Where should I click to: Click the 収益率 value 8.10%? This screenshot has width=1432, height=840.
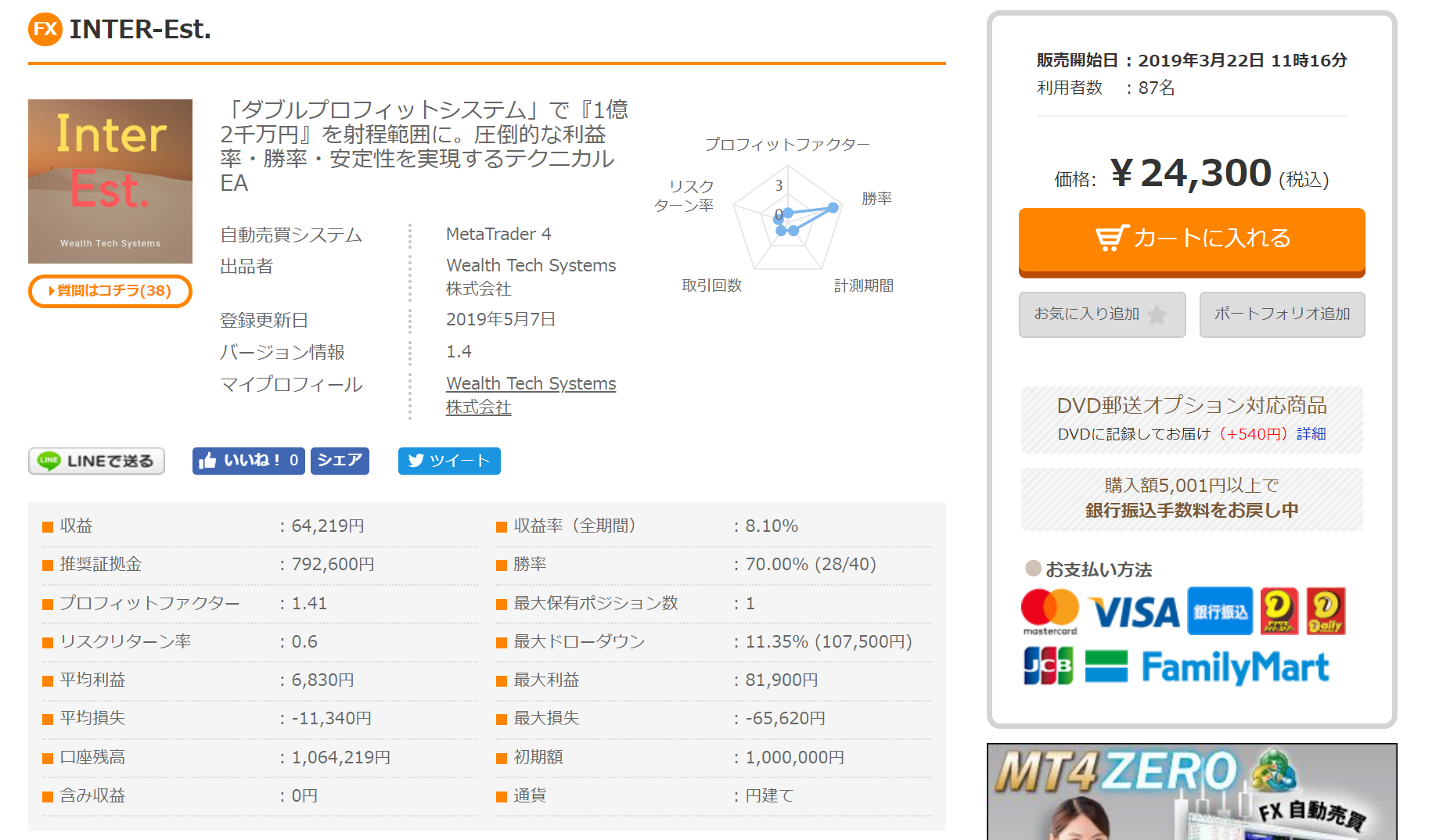(772, 526)
